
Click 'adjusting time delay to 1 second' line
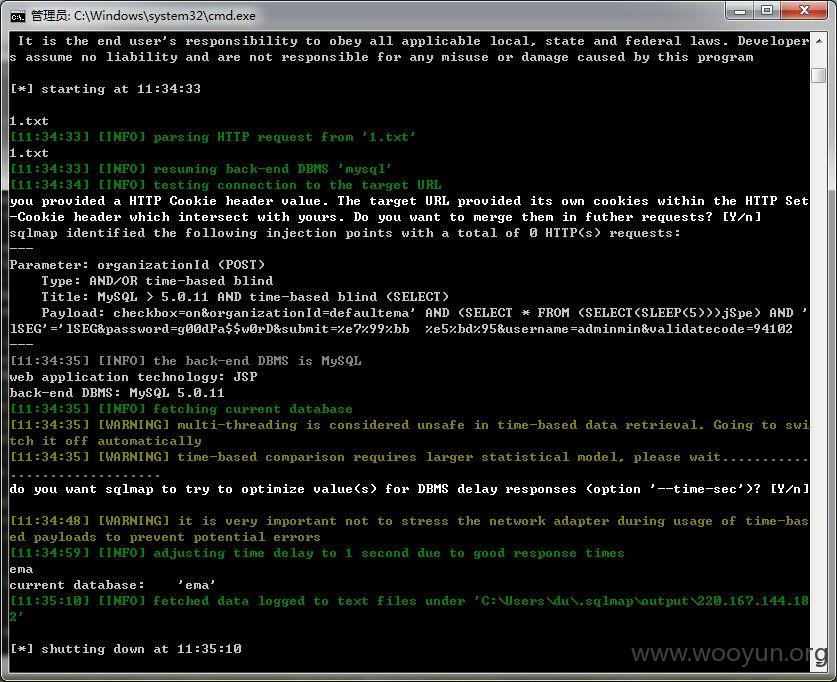pyautogui.click(x=317, y=553)
